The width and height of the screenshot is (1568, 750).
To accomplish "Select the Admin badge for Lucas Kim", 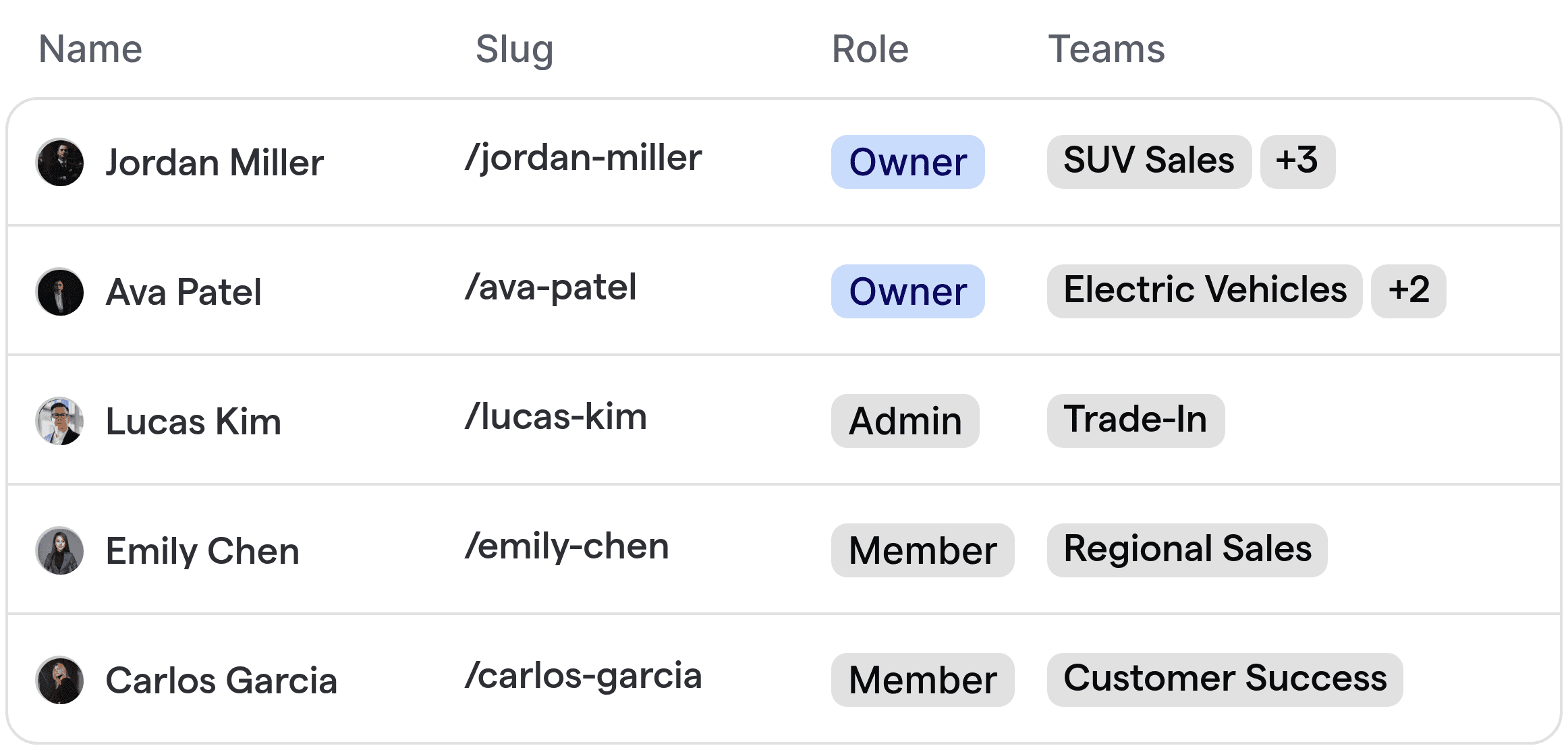I will pyautogui.click(x=905, y=421).
